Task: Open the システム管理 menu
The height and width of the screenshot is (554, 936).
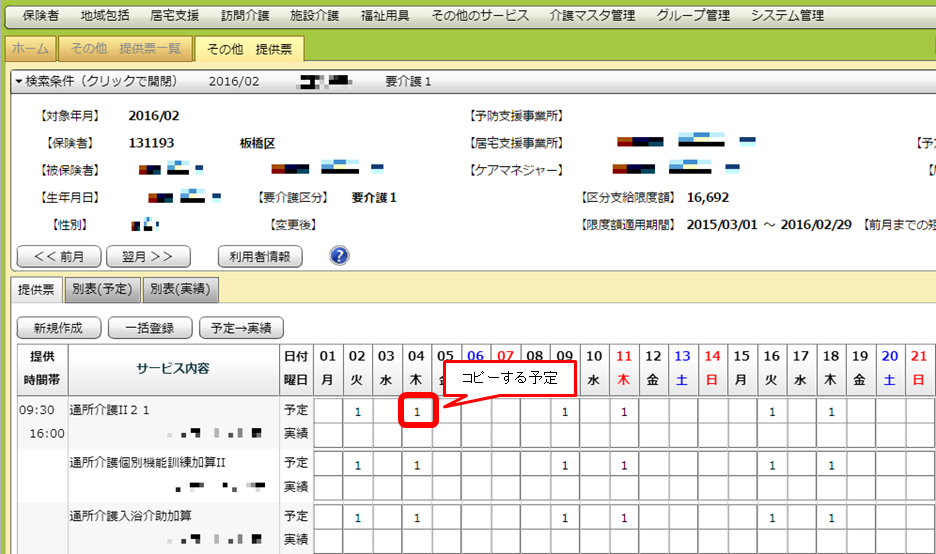Action: pos(787,16)
